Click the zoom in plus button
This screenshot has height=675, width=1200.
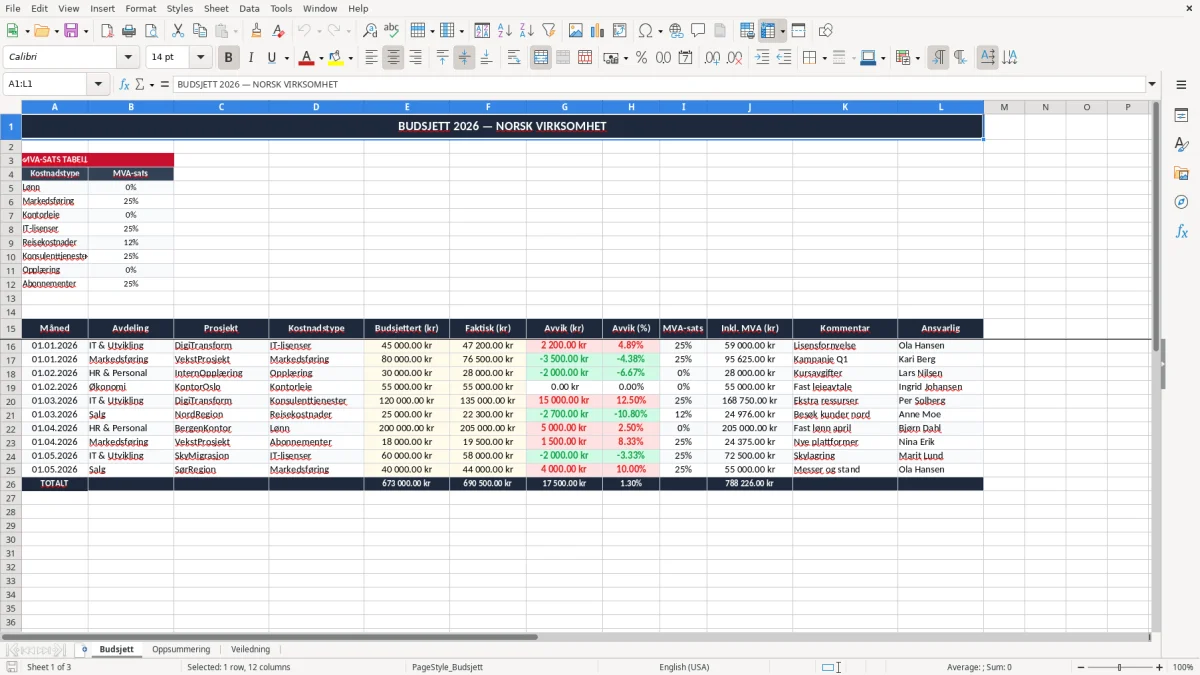(1160, 667)
